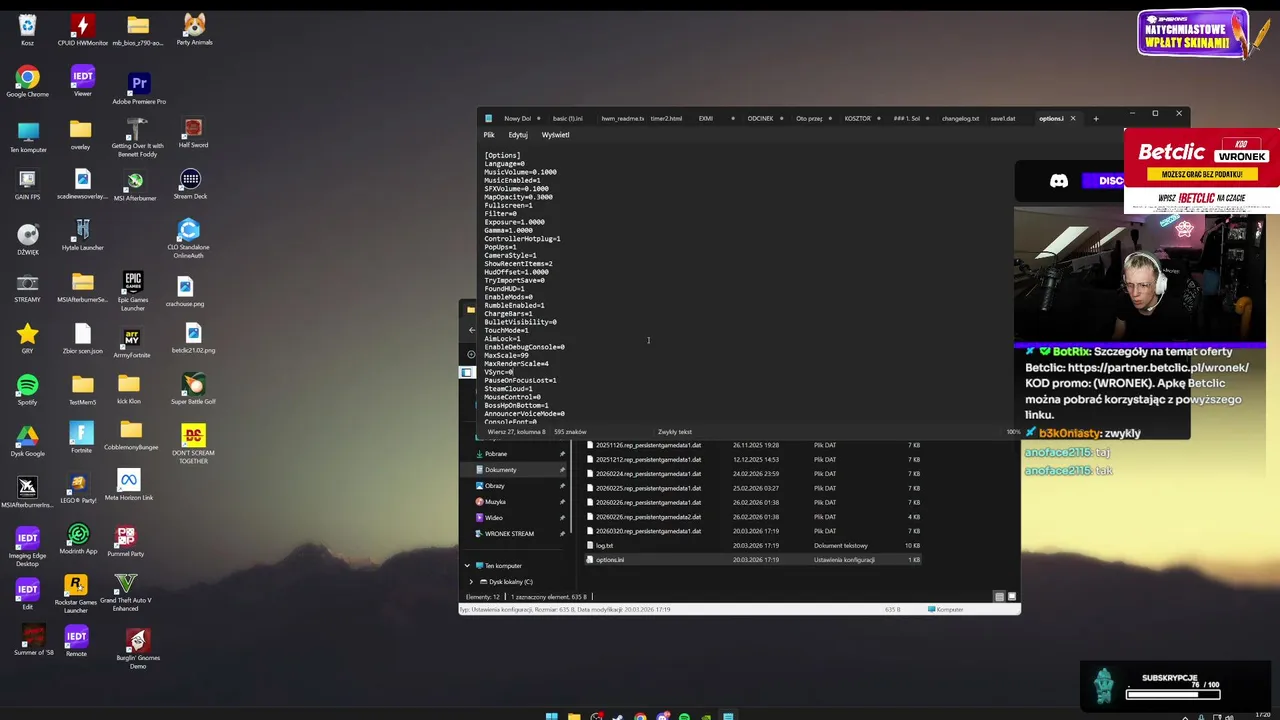Switch Explorer to details view icon
The height and width of the screenshot is (720, 1280).
click(x=999, y=596)
